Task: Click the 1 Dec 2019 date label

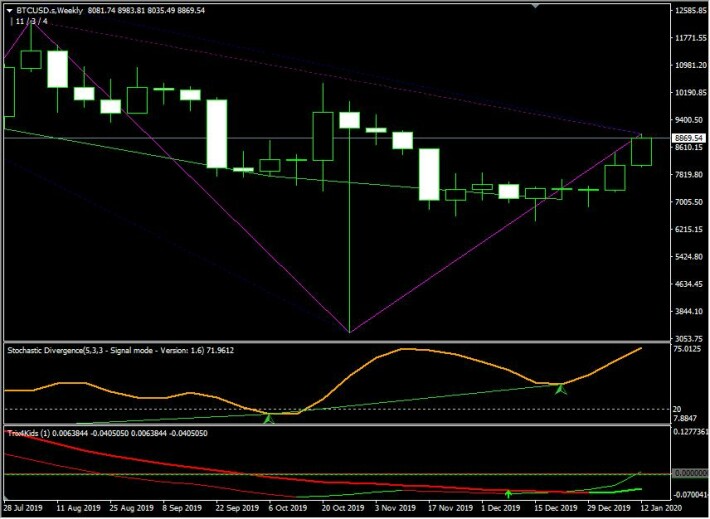Action: click(501, 508)
